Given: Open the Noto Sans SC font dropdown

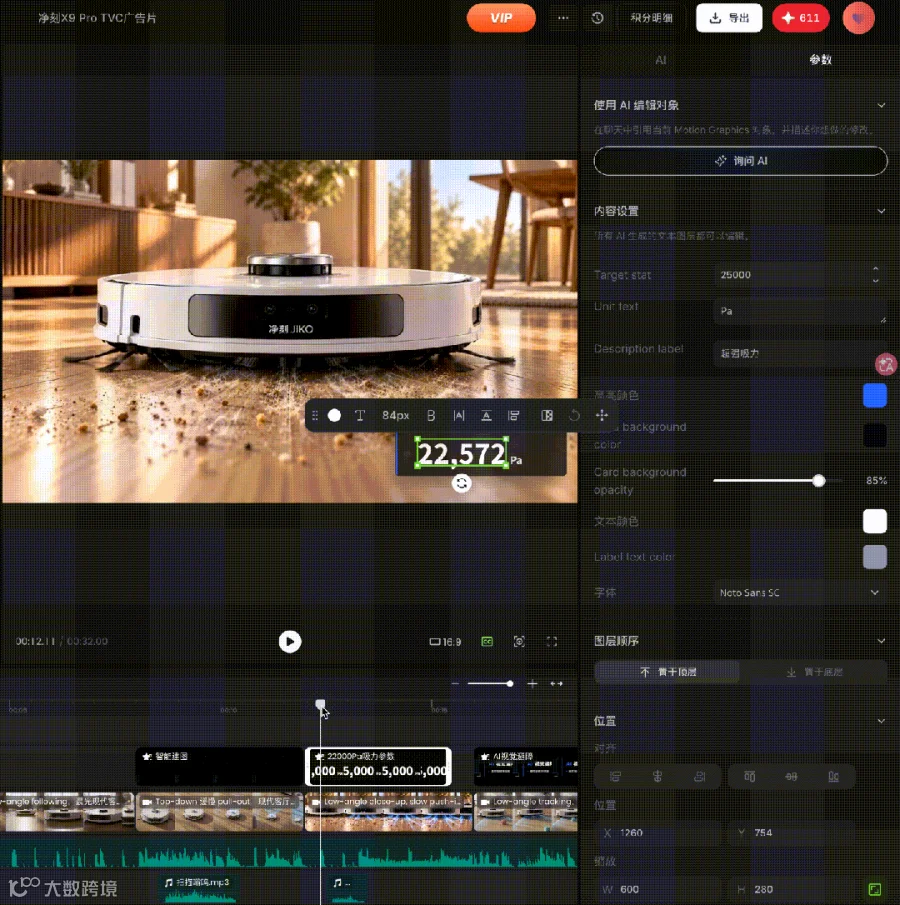Looking at the screenshot, I should 800,593.
